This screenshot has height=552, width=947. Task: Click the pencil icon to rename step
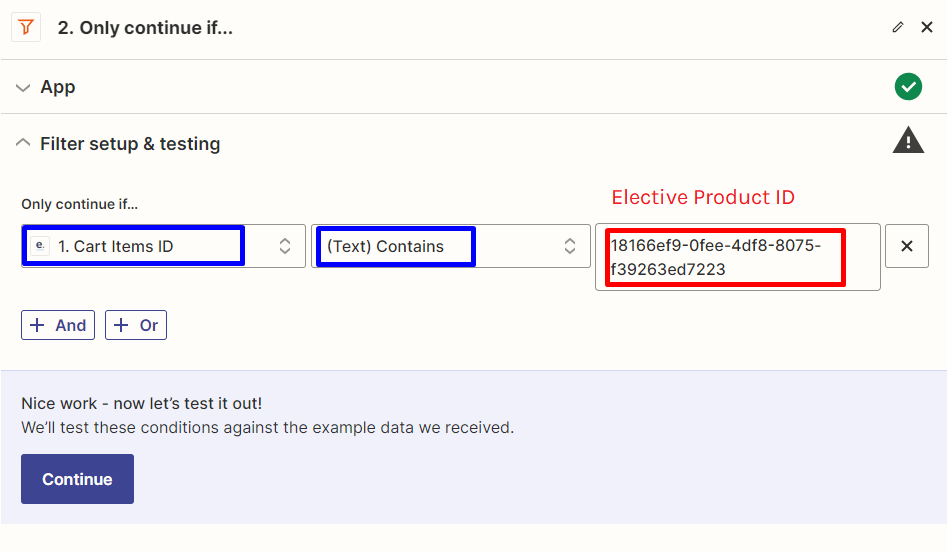[898, 28]
